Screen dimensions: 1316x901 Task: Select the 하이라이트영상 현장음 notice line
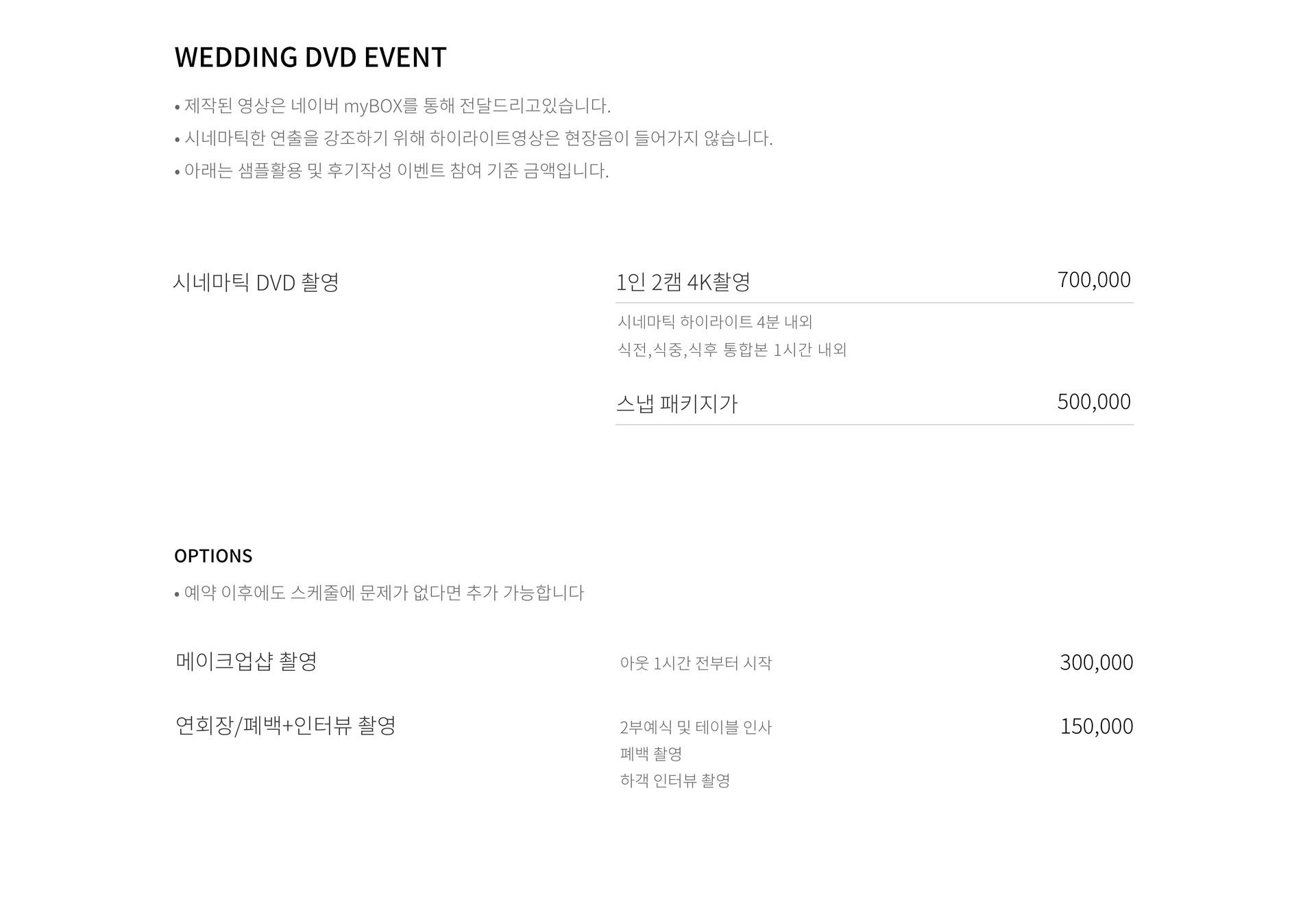click(473, 138)
